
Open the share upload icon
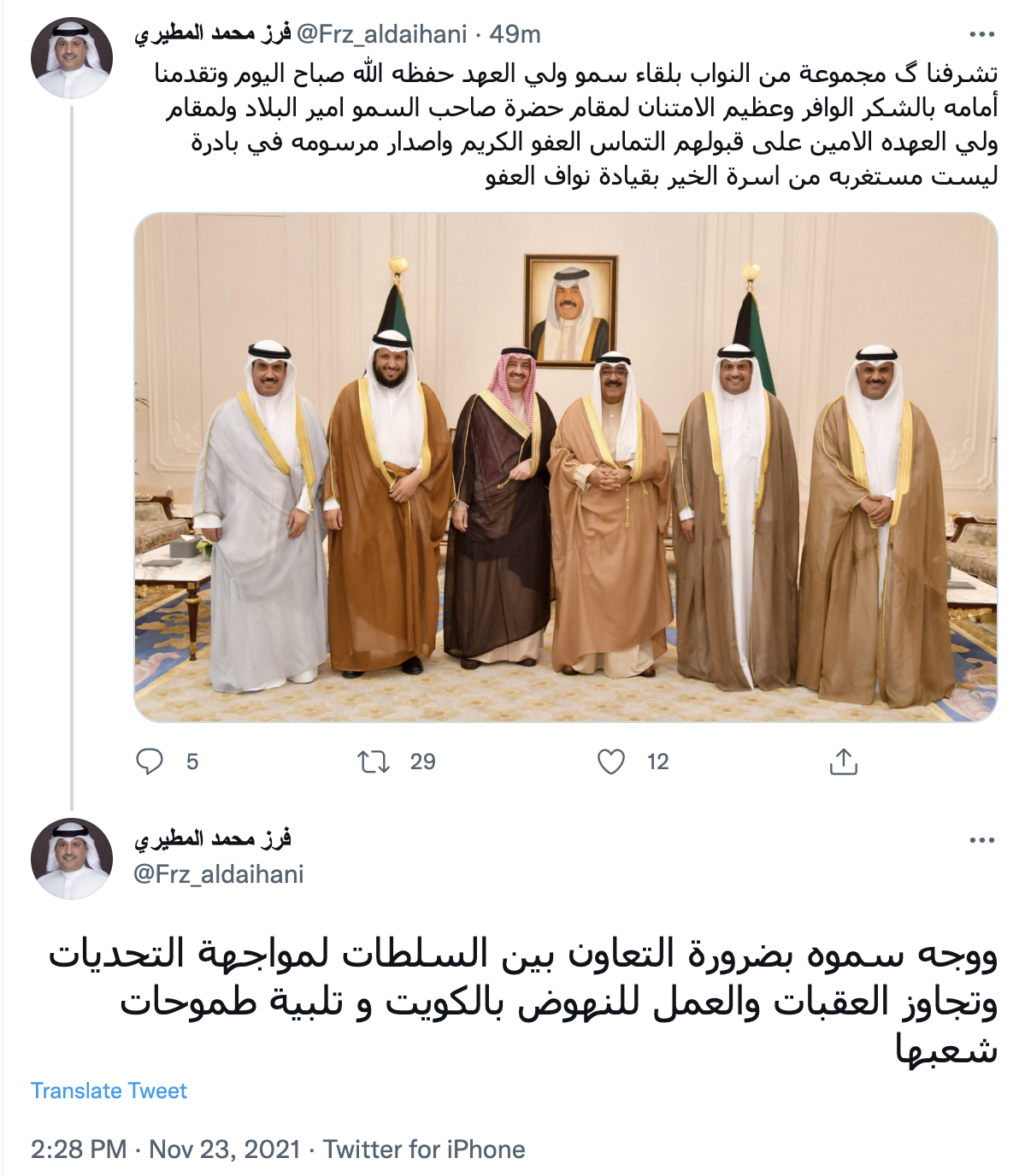[843, 761]
